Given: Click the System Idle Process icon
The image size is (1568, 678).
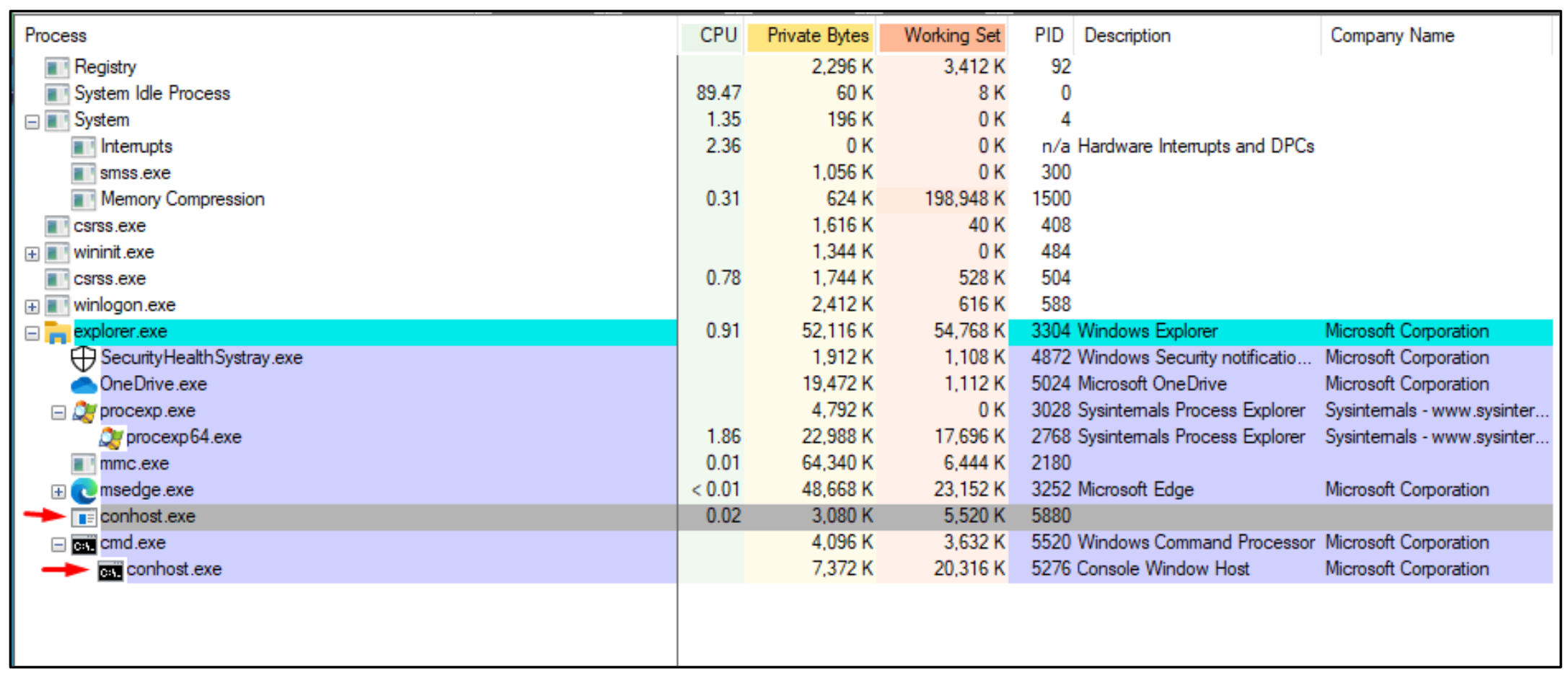Looking at the screenshot, I should [x=57, y=94].
